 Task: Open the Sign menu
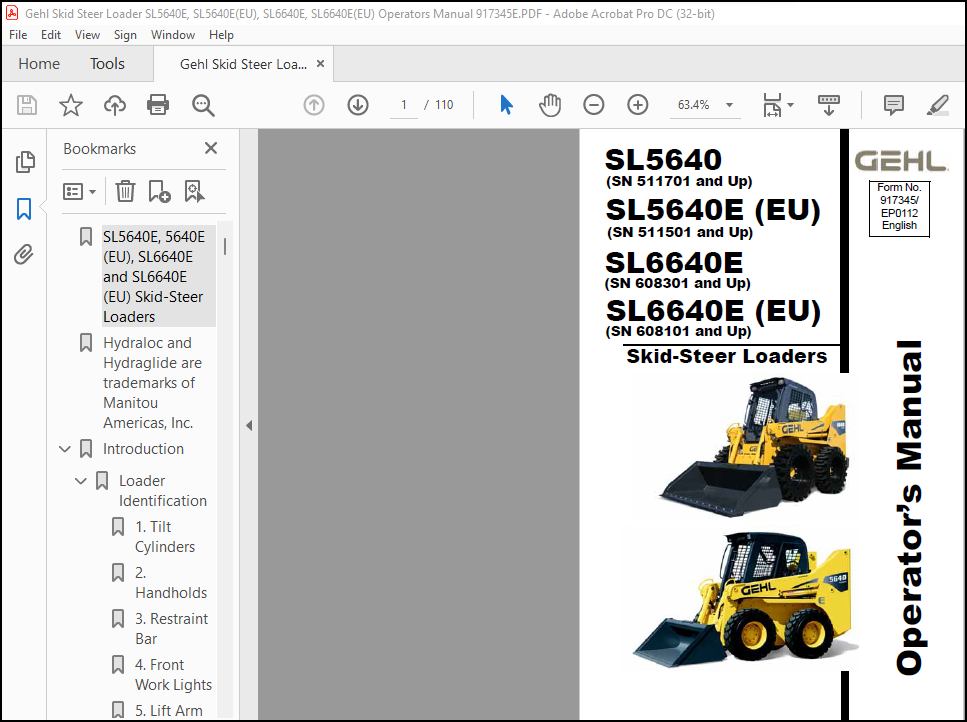[x=125, y=35]
